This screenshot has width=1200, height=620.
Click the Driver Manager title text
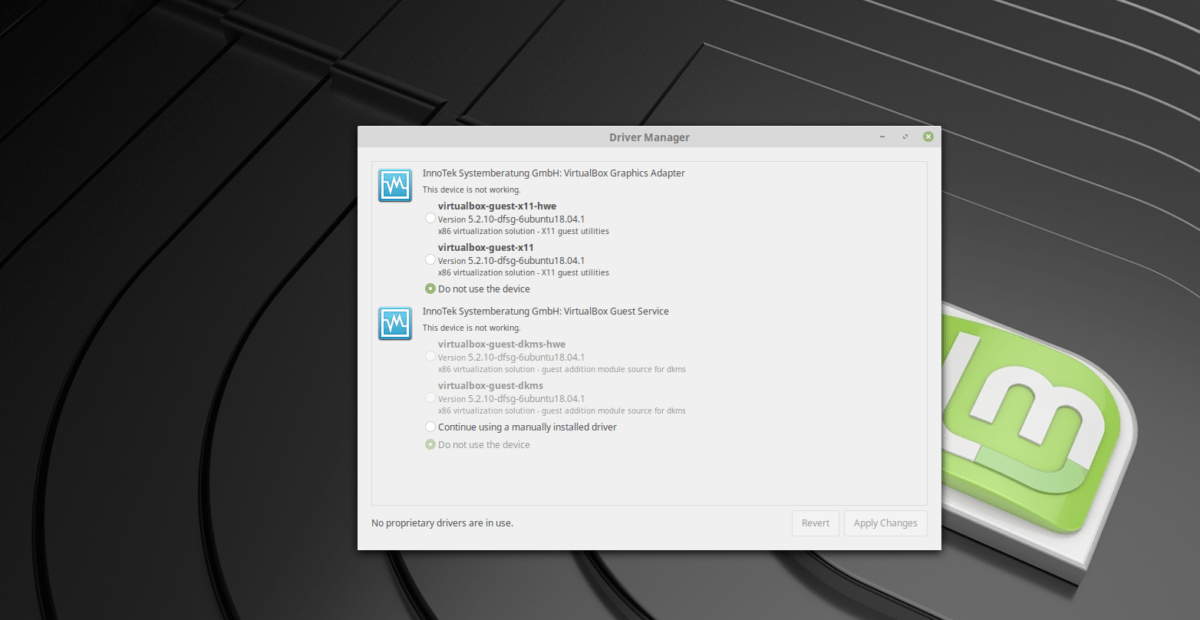(x=649, y=137)
